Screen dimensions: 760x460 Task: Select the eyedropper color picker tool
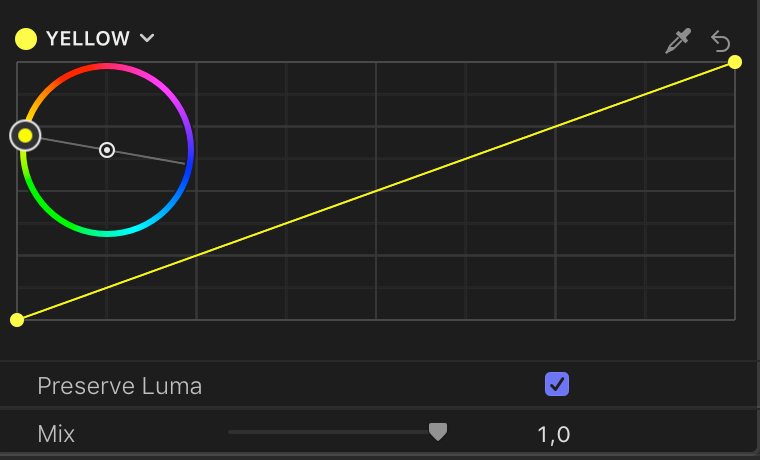coord(678,41)
